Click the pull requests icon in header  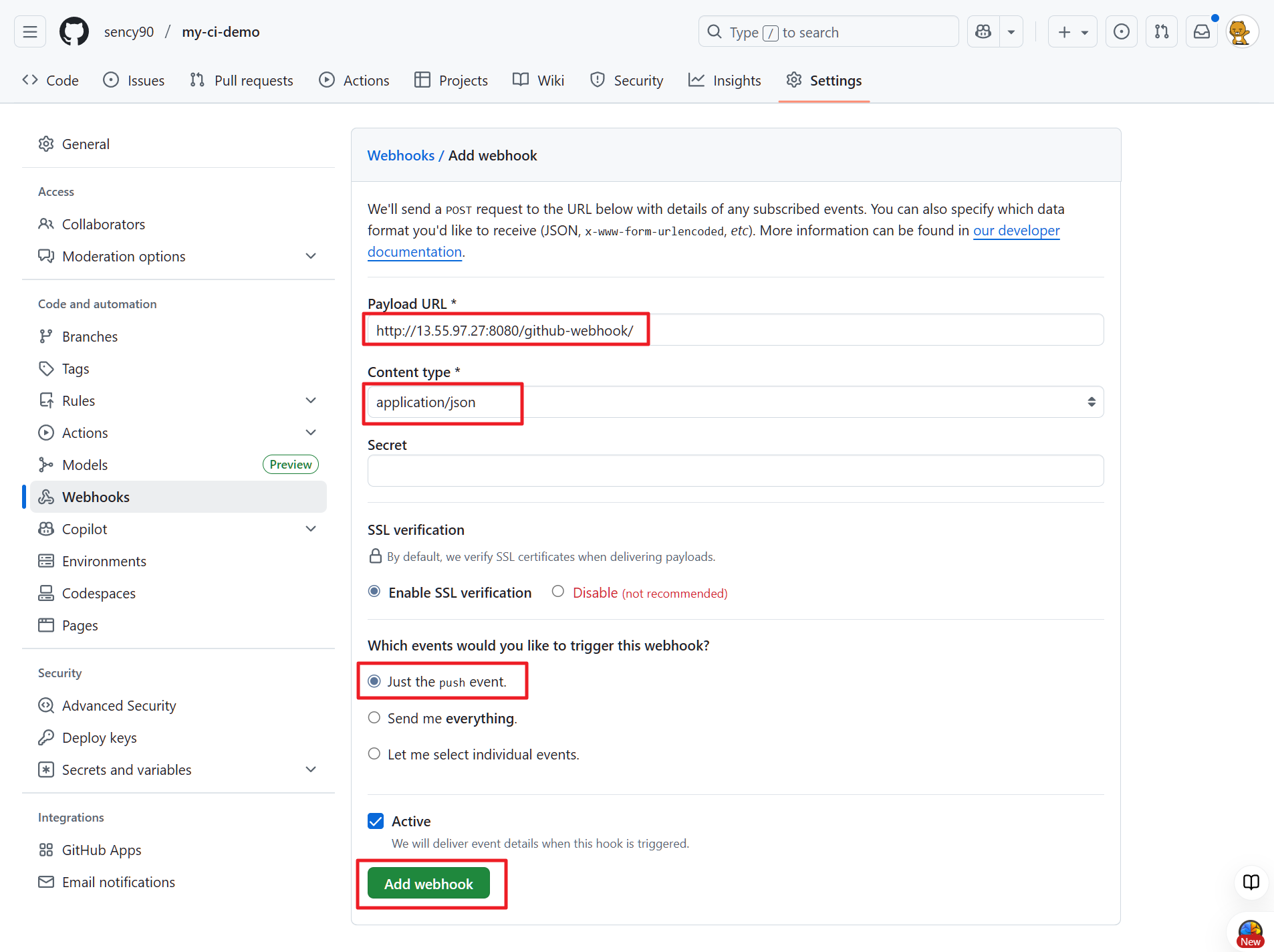click(x=1161, y=31)
